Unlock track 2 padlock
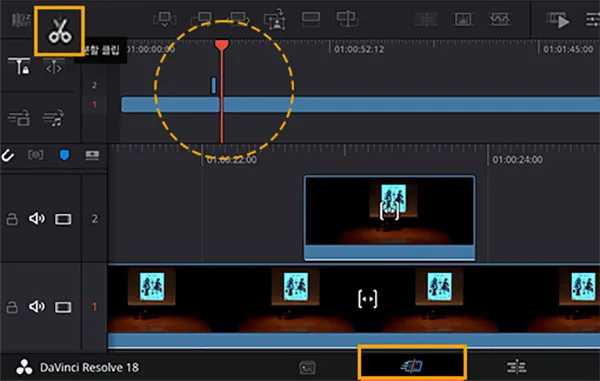Screen dimensions: 600x381 coord(12,219)
